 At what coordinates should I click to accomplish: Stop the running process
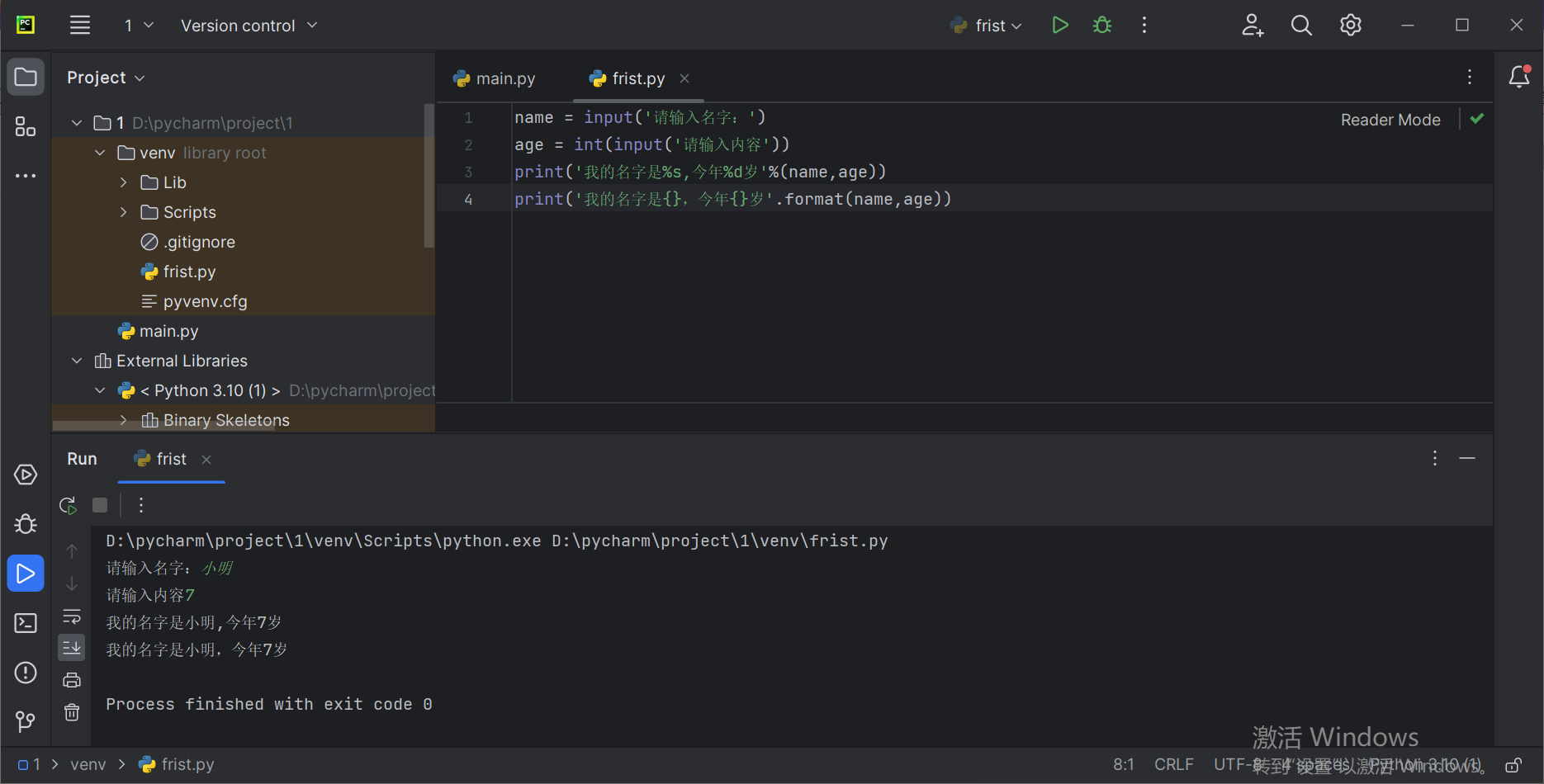coord(100,505)
